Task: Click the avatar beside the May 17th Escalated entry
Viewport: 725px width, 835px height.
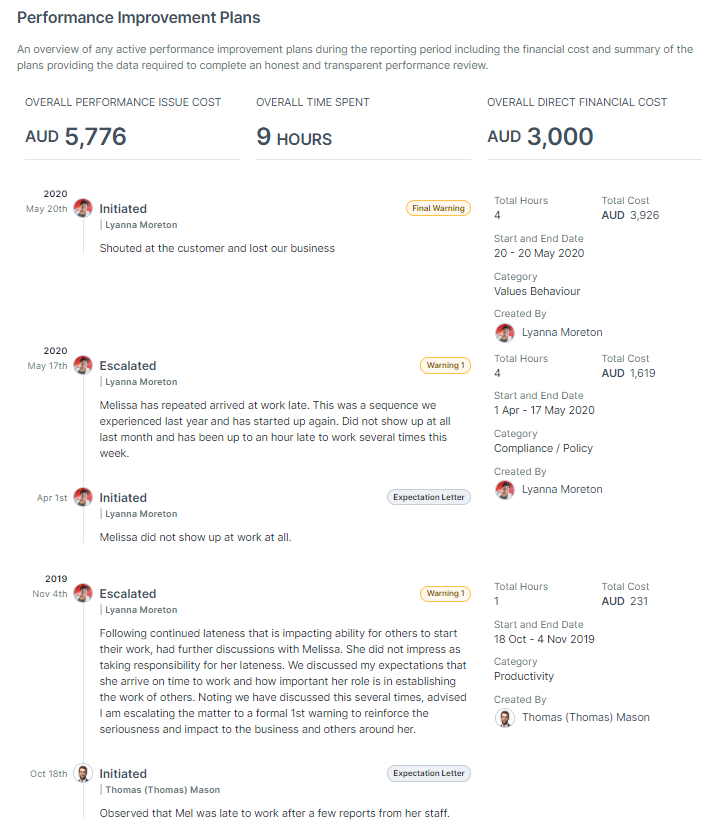Action: pos(81,365)
